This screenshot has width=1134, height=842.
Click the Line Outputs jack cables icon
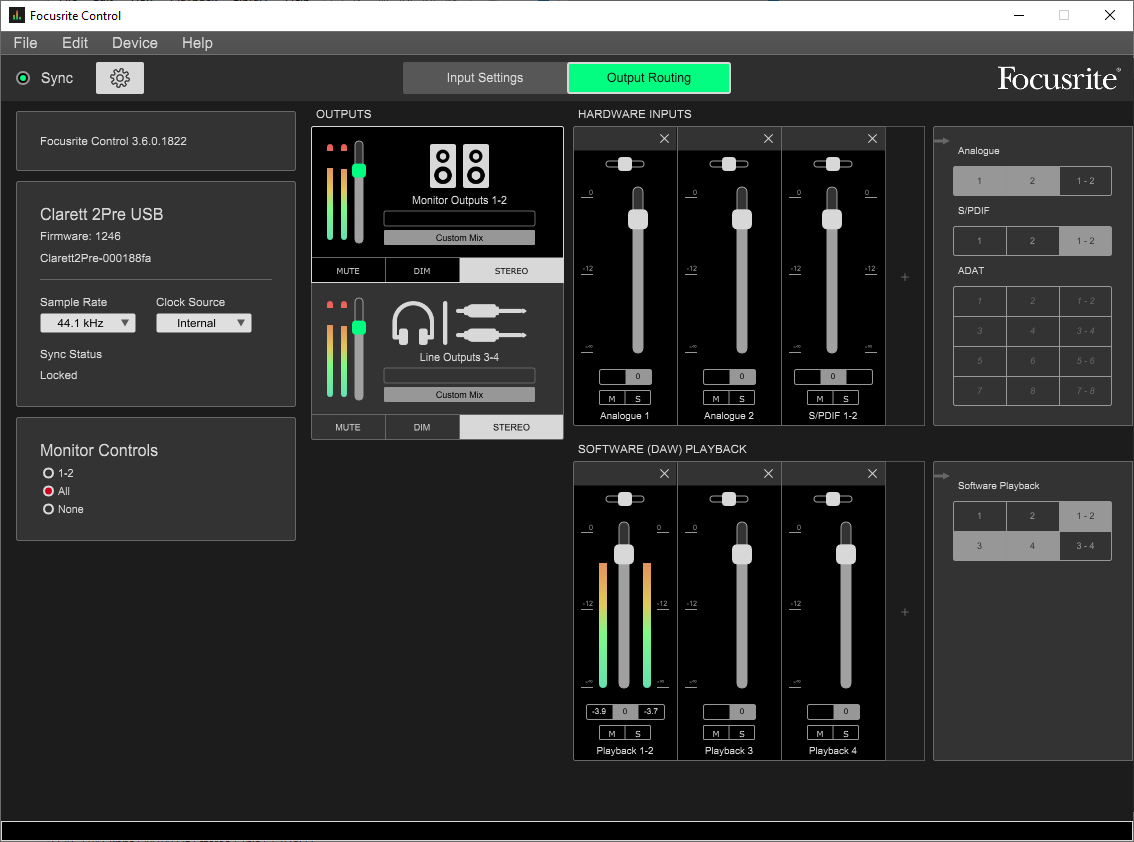click(x=491, y=323)
